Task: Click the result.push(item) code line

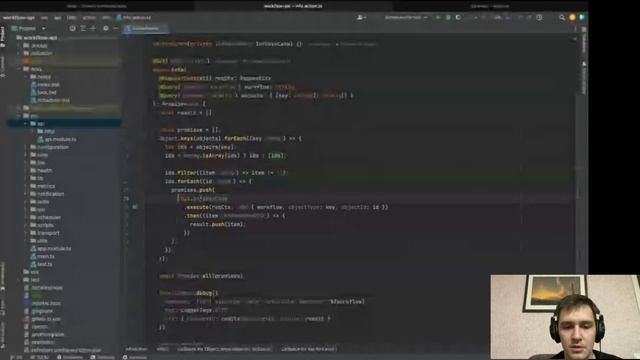Action: (218, 224)
